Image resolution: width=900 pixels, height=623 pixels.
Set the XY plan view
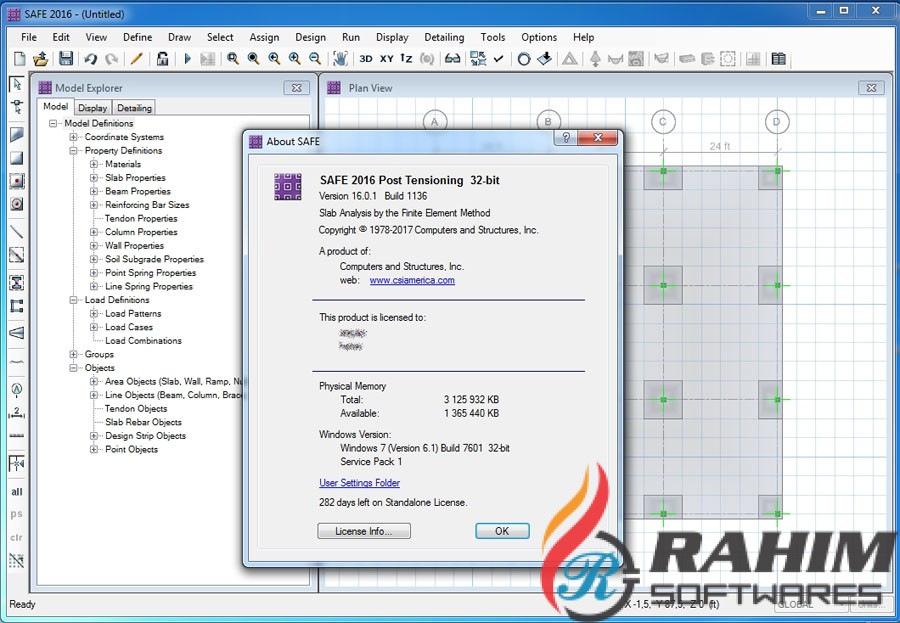tap(387, 59)
